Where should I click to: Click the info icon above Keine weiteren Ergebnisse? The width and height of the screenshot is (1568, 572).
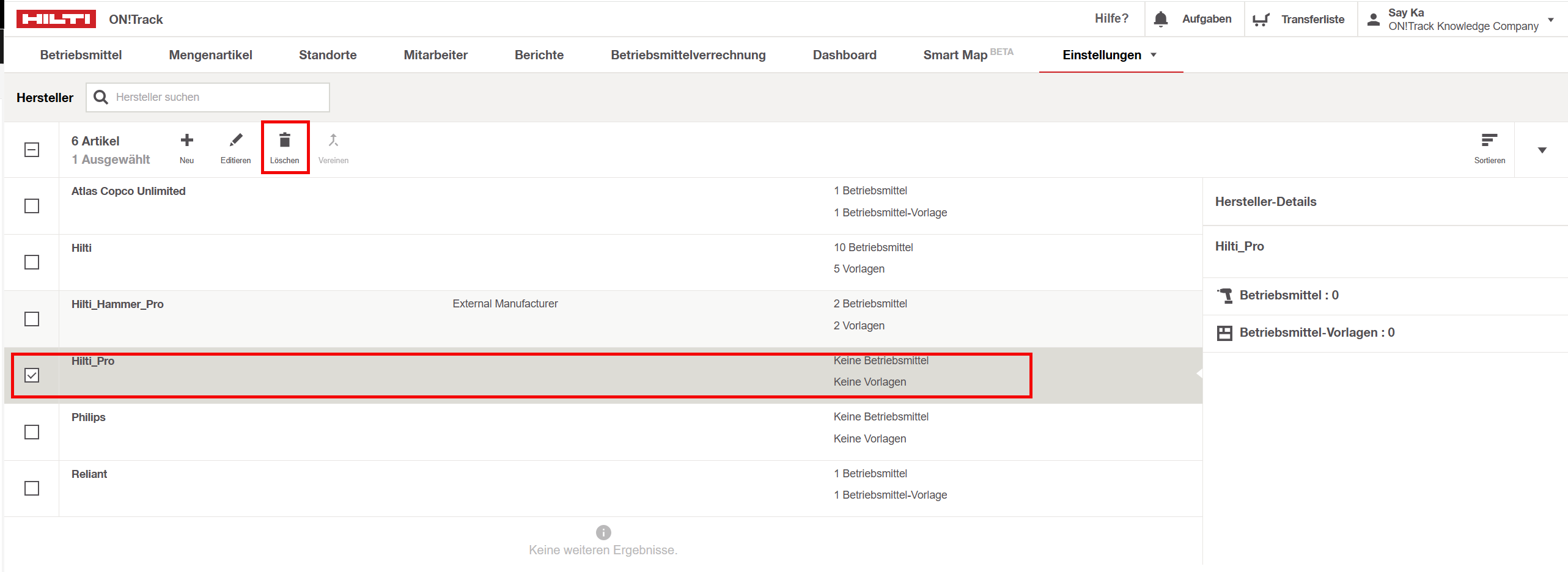pyautogui.click(x=603, y=532)
